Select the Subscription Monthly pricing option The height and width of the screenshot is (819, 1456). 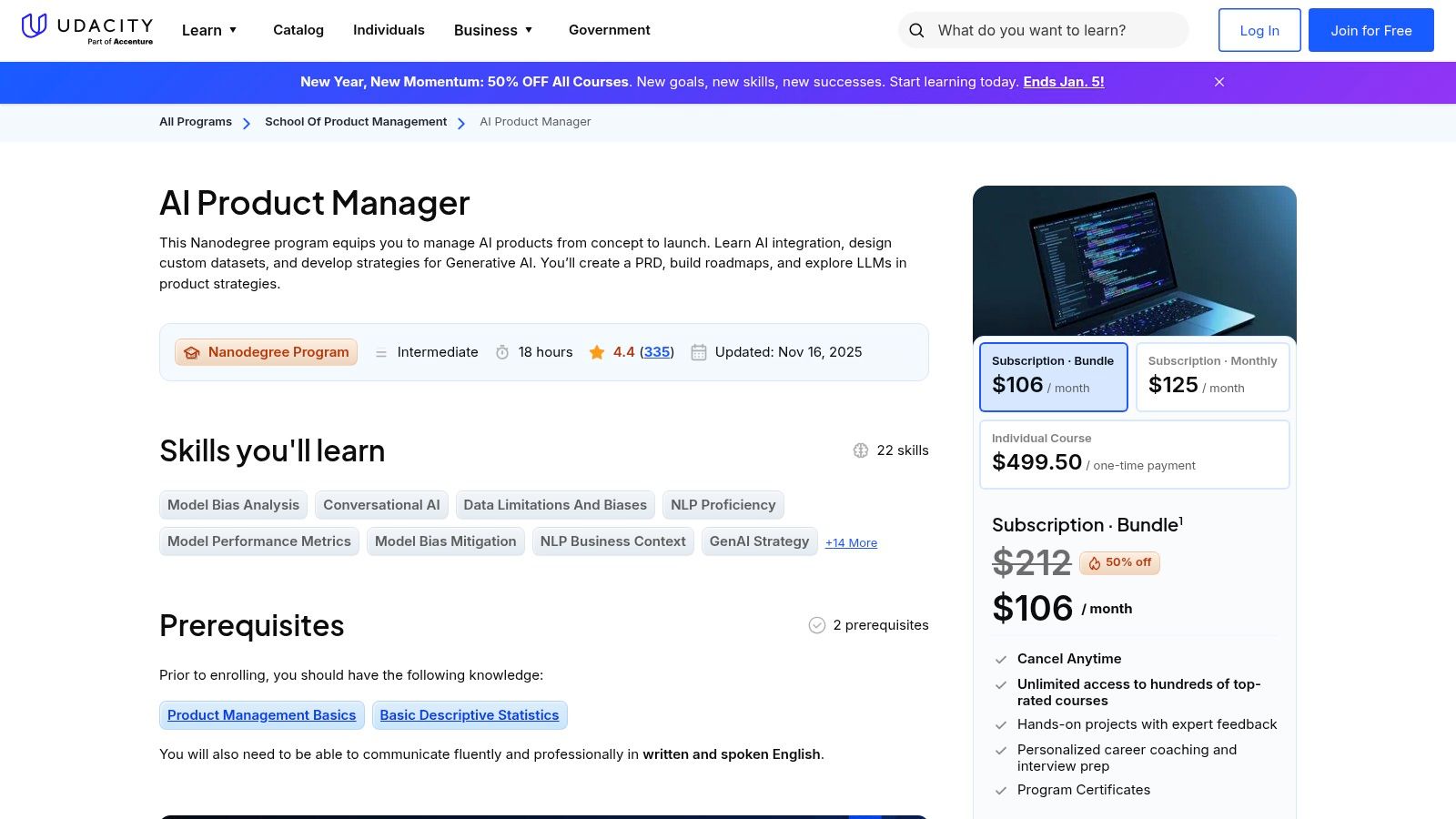1212,376
